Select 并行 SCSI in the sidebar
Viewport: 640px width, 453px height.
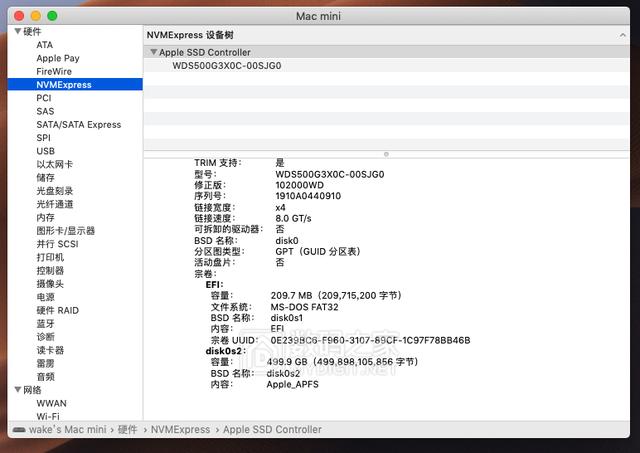click(x=57, y=244)
